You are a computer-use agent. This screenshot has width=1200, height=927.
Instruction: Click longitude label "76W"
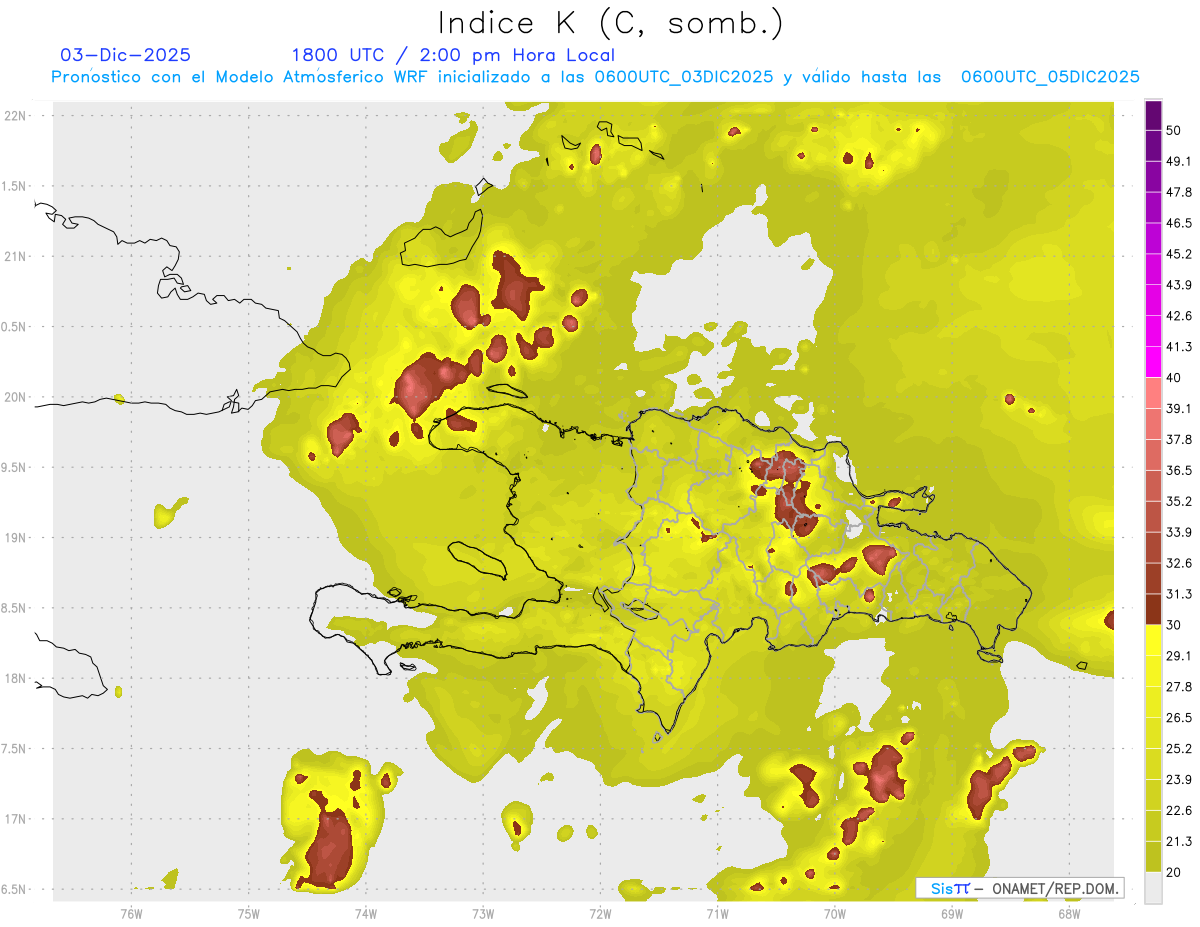[x=131, y=913]
